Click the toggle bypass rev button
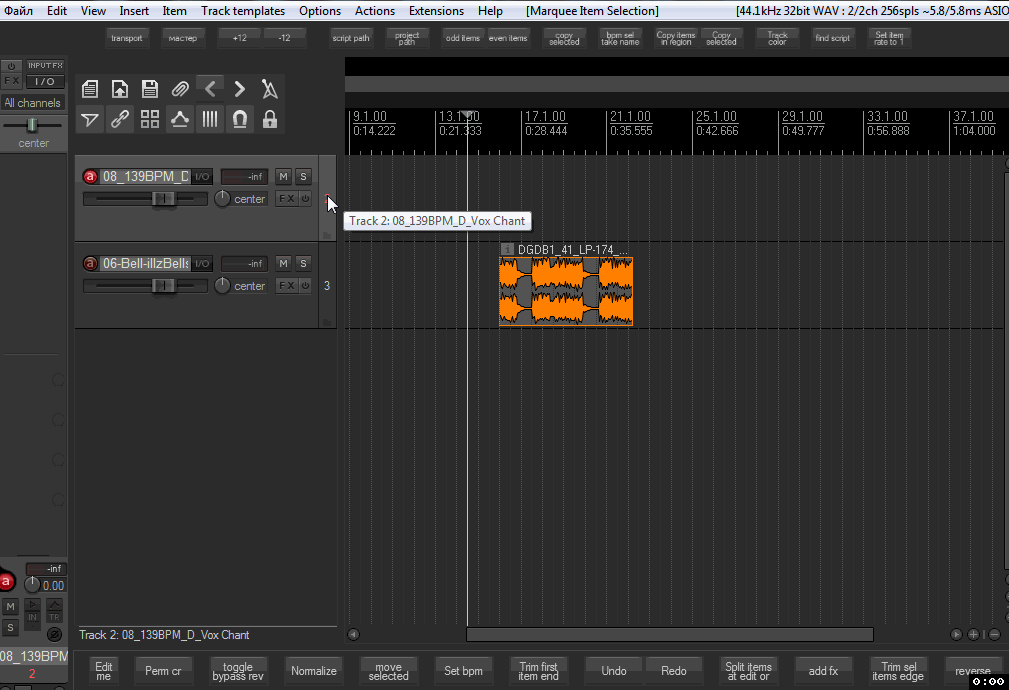 tap(238, 671)
